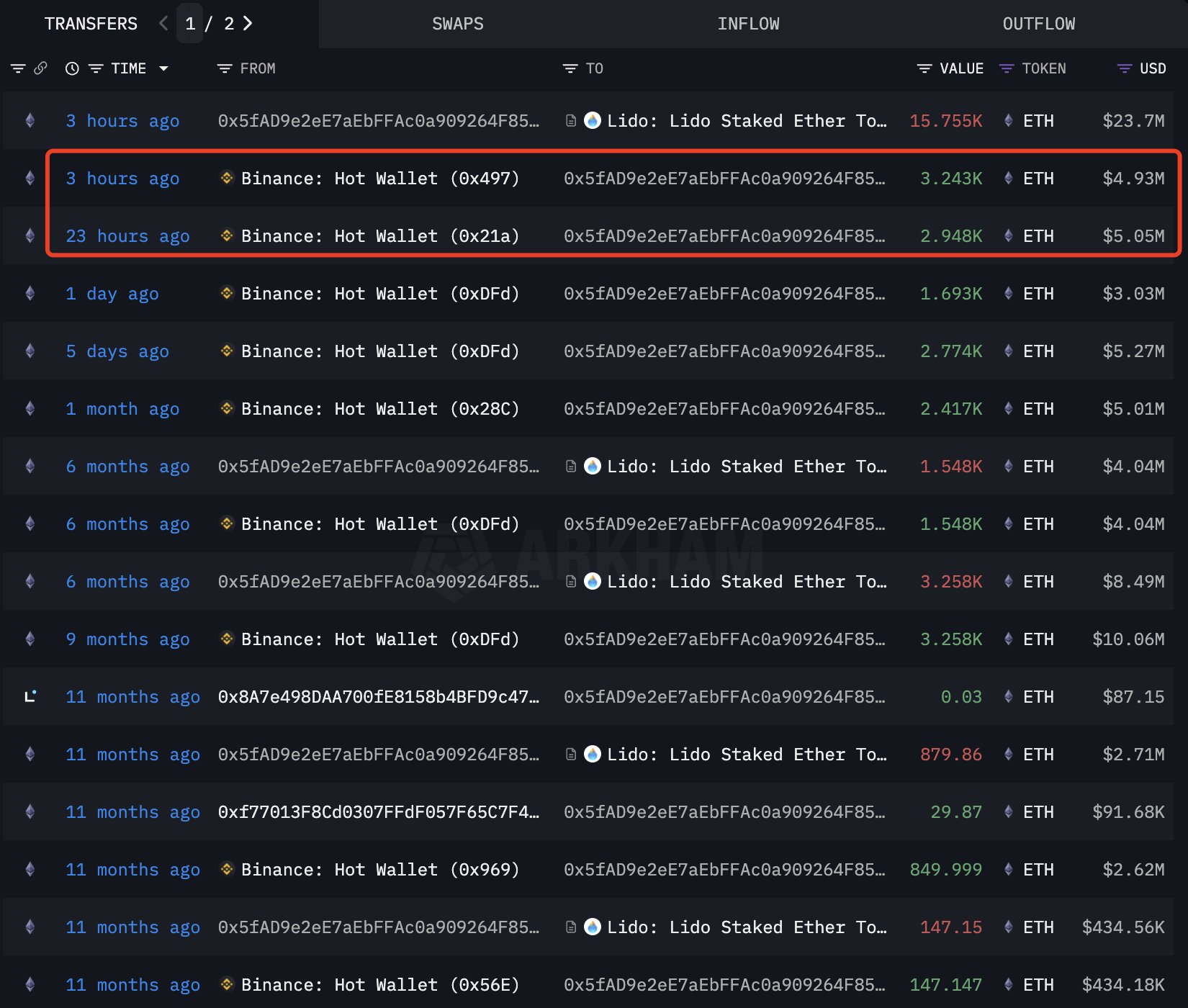Open the '9 months ago' transaction link
This screenshot has height=1008, width=1188.
click(127, 639)
